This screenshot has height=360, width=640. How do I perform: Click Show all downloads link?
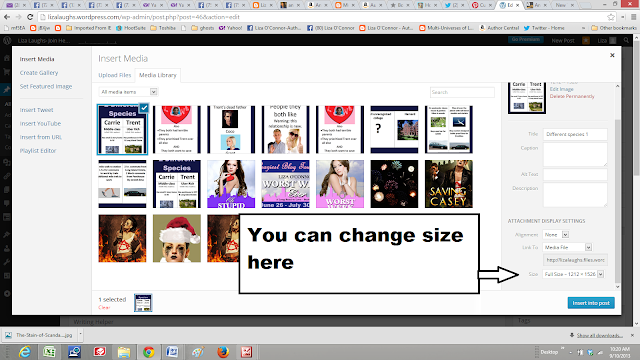(599, 335)
